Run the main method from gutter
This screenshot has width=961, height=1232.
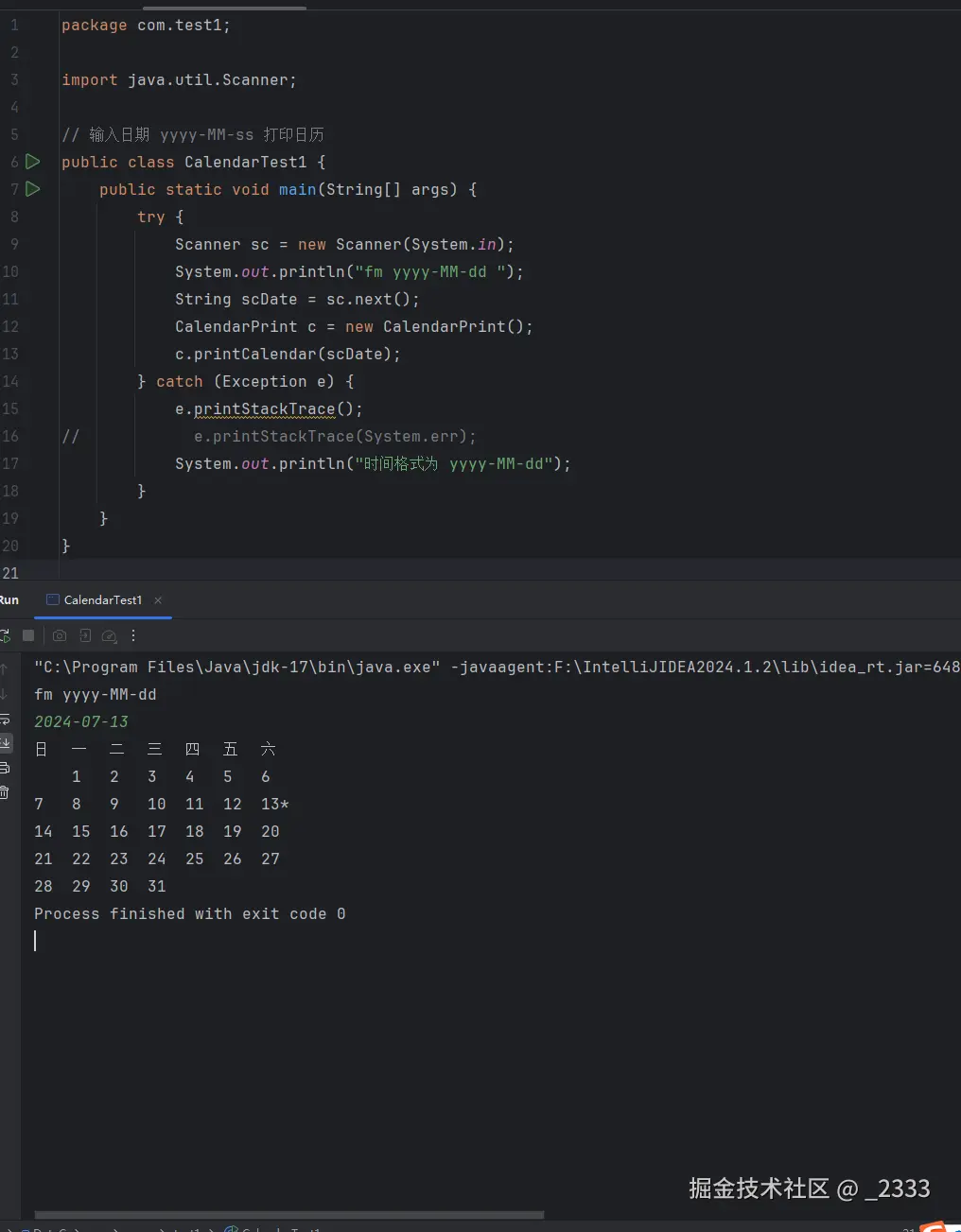[33, 189]
